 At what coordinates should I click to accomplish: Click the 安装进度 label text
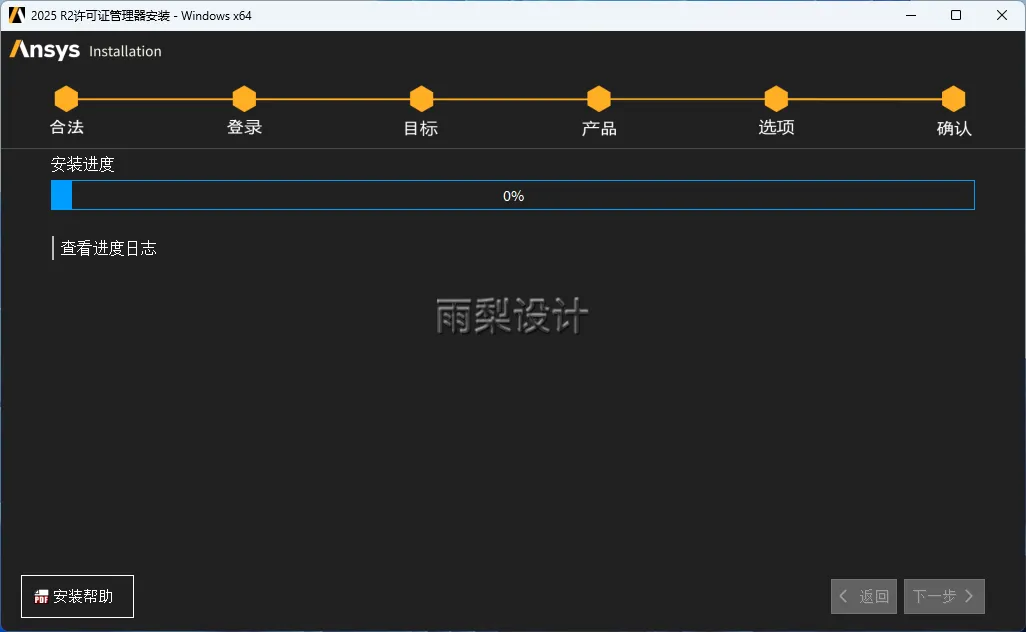click(82, 164)
